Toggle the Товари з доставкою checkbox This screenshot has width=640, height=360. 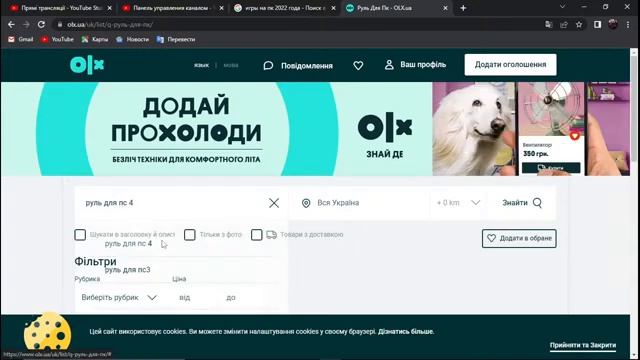point(257,235)
